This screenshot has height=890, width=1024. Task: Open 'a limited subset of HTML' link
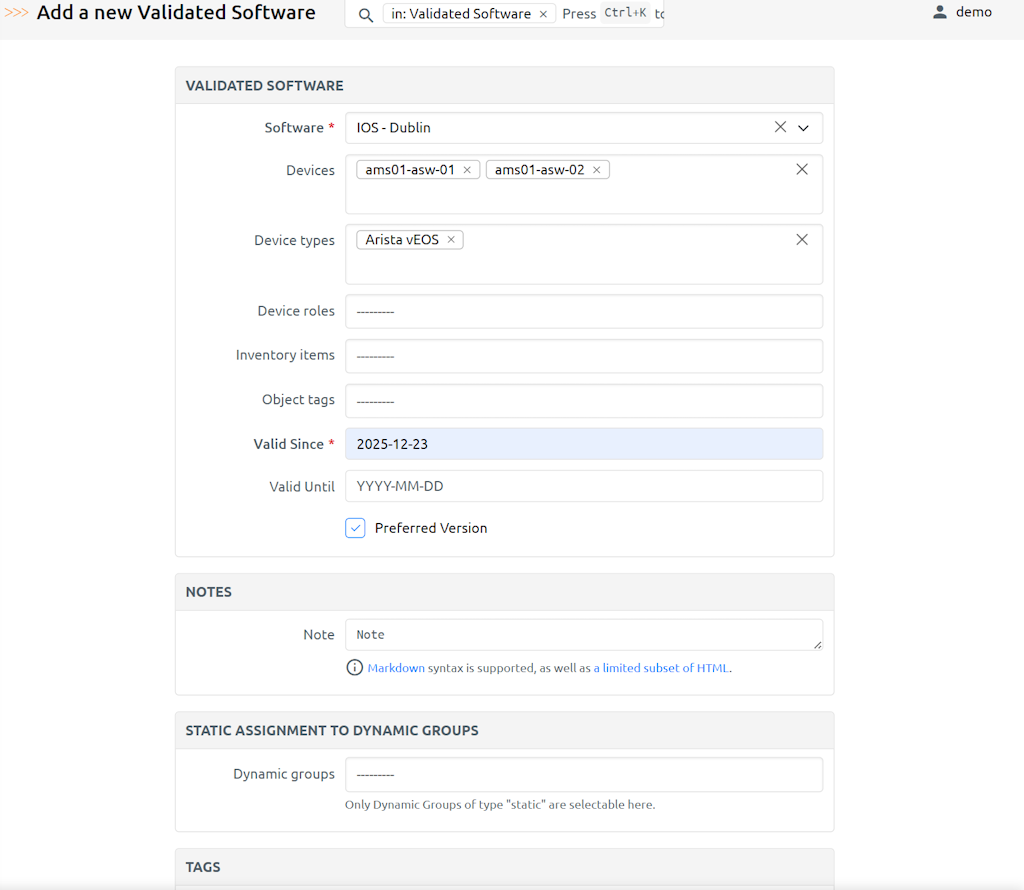tap(661, 668)
